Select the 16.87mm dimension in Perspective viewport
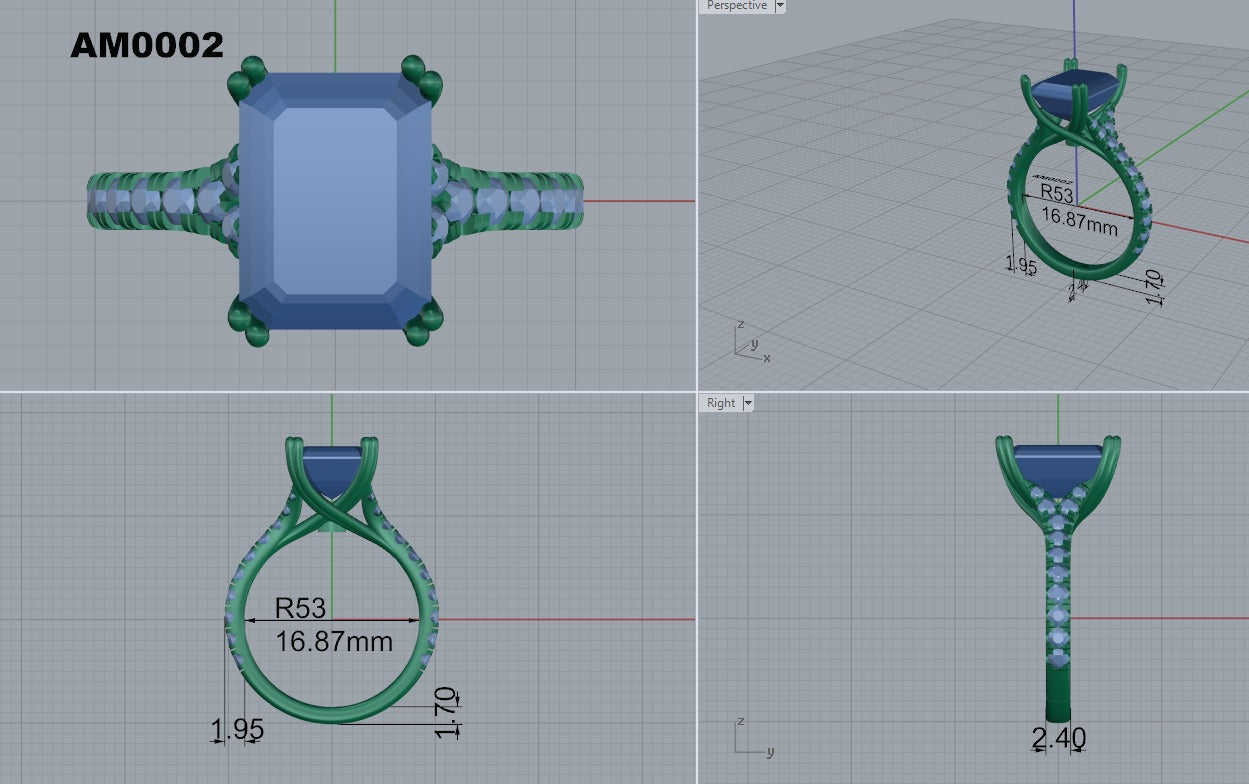 point(1079,220)
